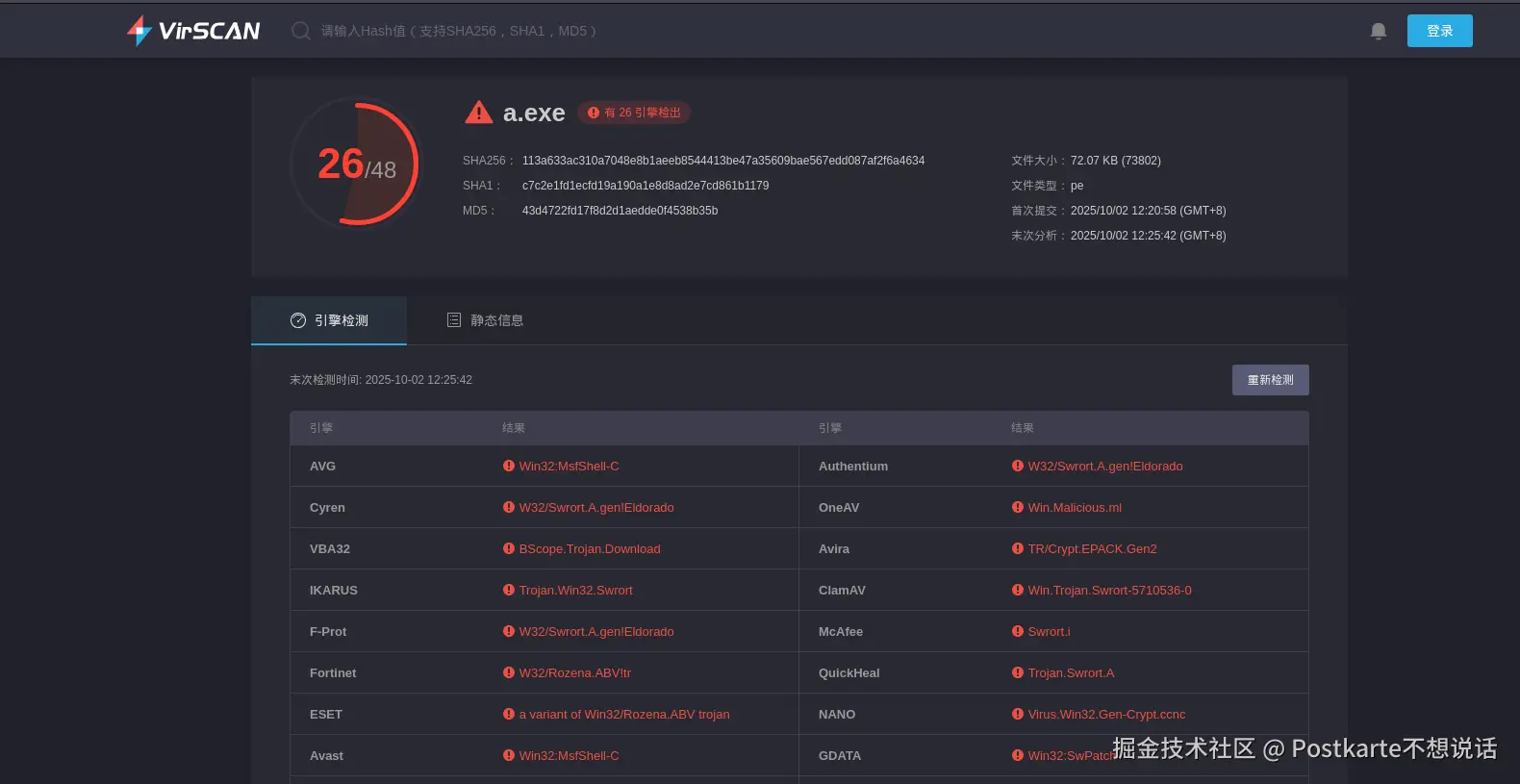Click the 有 26 引擎检出 badge
Image resolution: width=1520 pixels, height=784 pixels.
tap(634, 113)
